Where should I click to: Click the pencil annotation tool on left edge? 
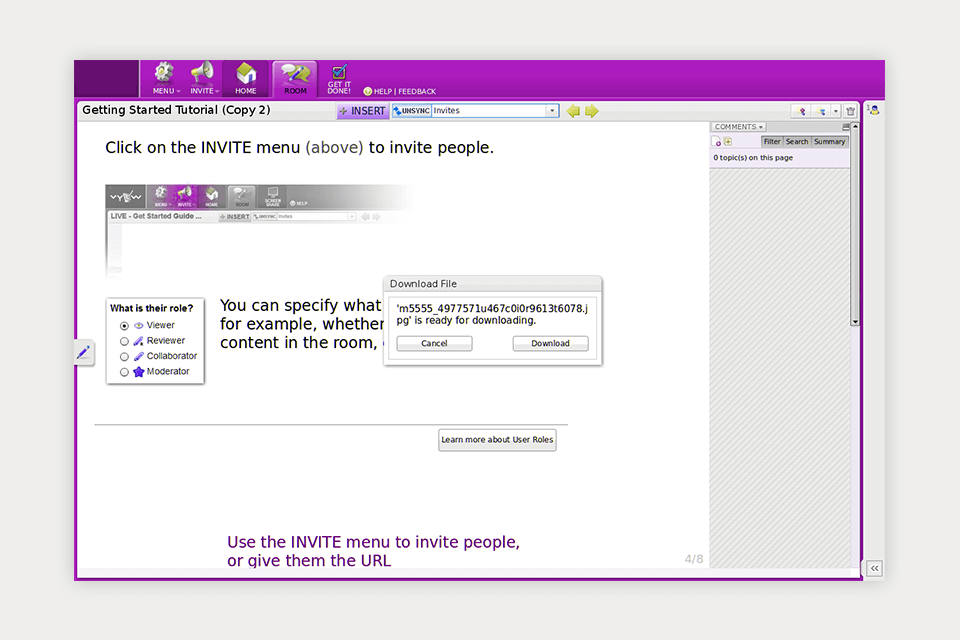pyautogui.click(x=84, y=352)
